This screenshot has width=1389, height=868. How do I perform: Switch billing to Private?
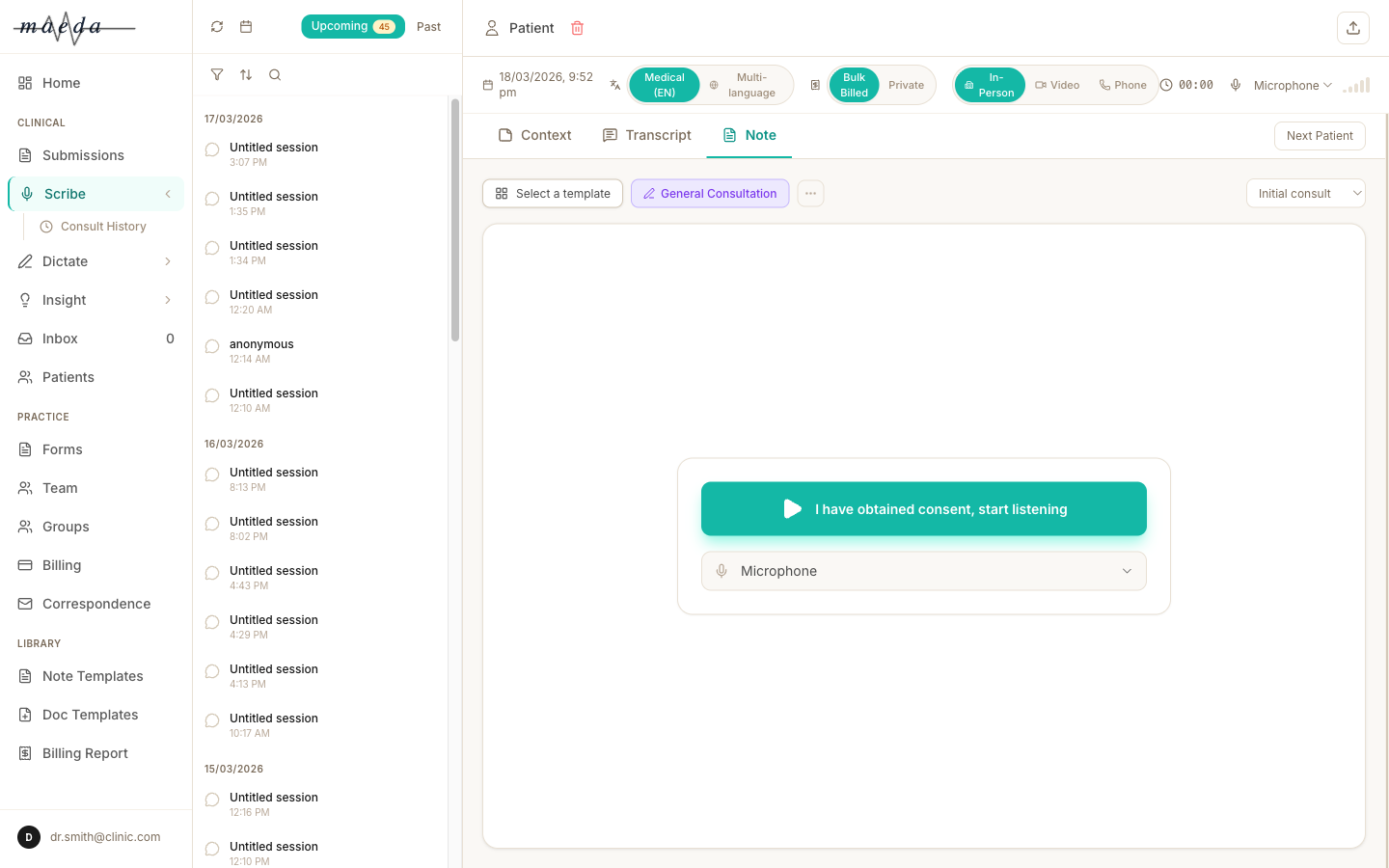(x=906, y=85)
